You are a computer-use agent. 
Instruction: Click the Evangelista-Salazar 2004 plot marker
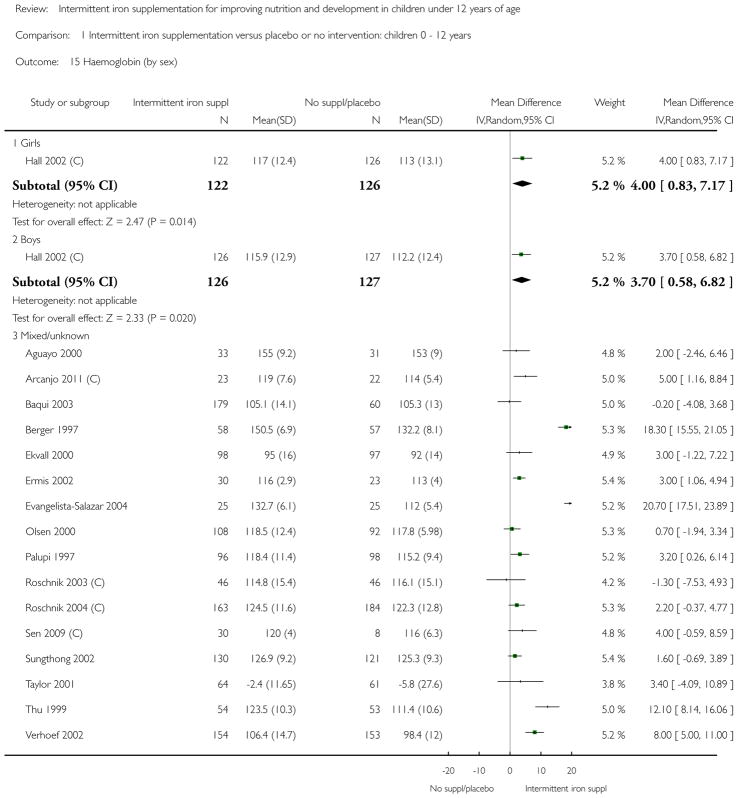(x=568, y=503)
